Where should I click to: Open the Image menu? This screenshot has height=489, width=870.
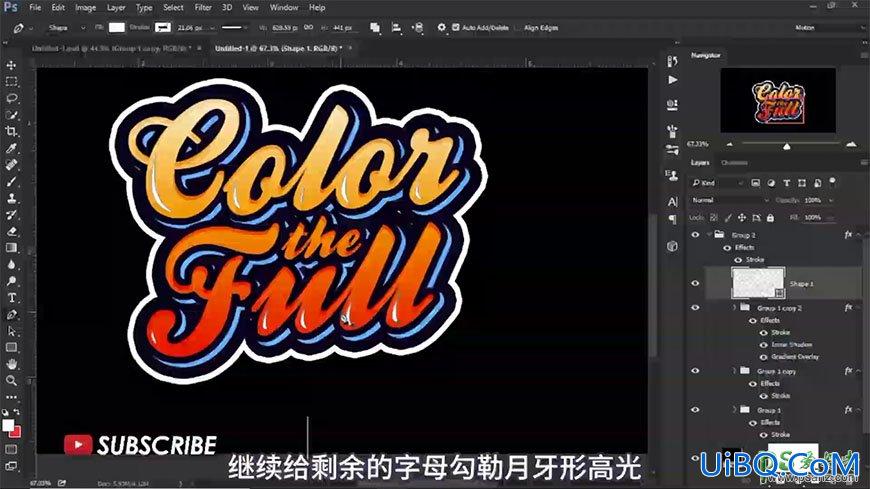coord(85,8)
